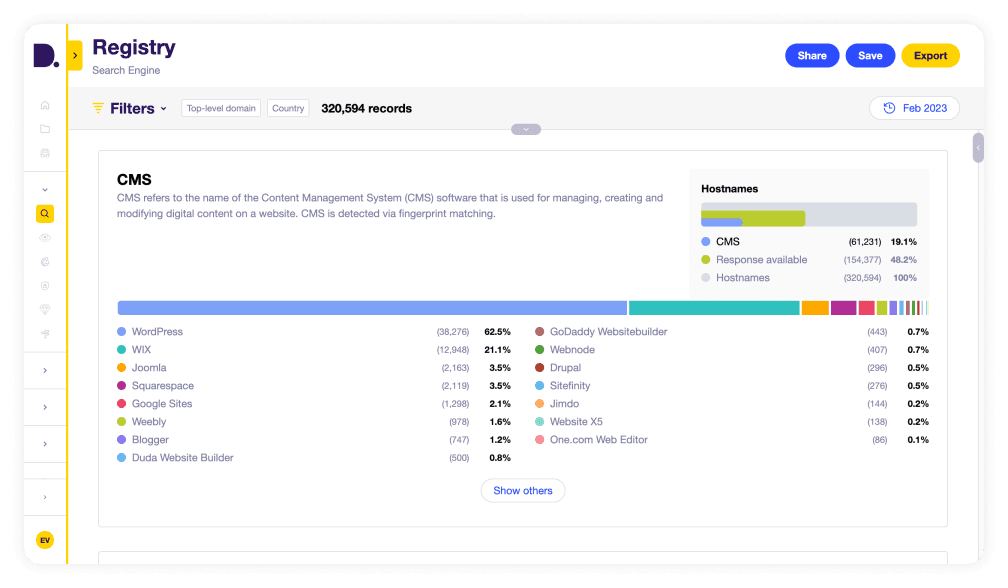The height and width of the screenshot is (588, 1008).
Task: Select the Hostnames legend entry
Action: 809,278
